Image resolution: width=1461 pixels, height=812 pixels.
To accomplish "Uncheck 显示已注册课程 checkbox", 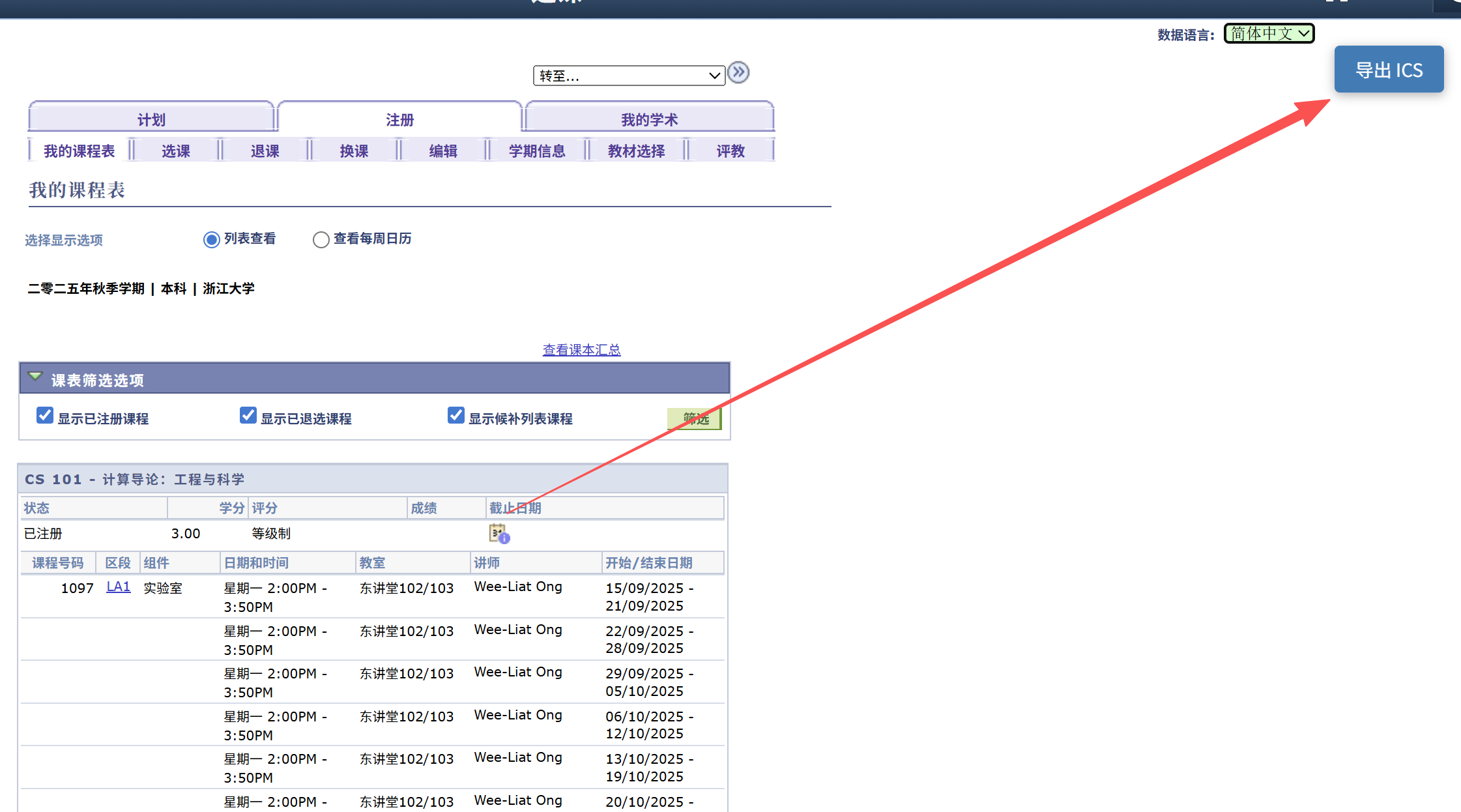I will tap(45, 416).
